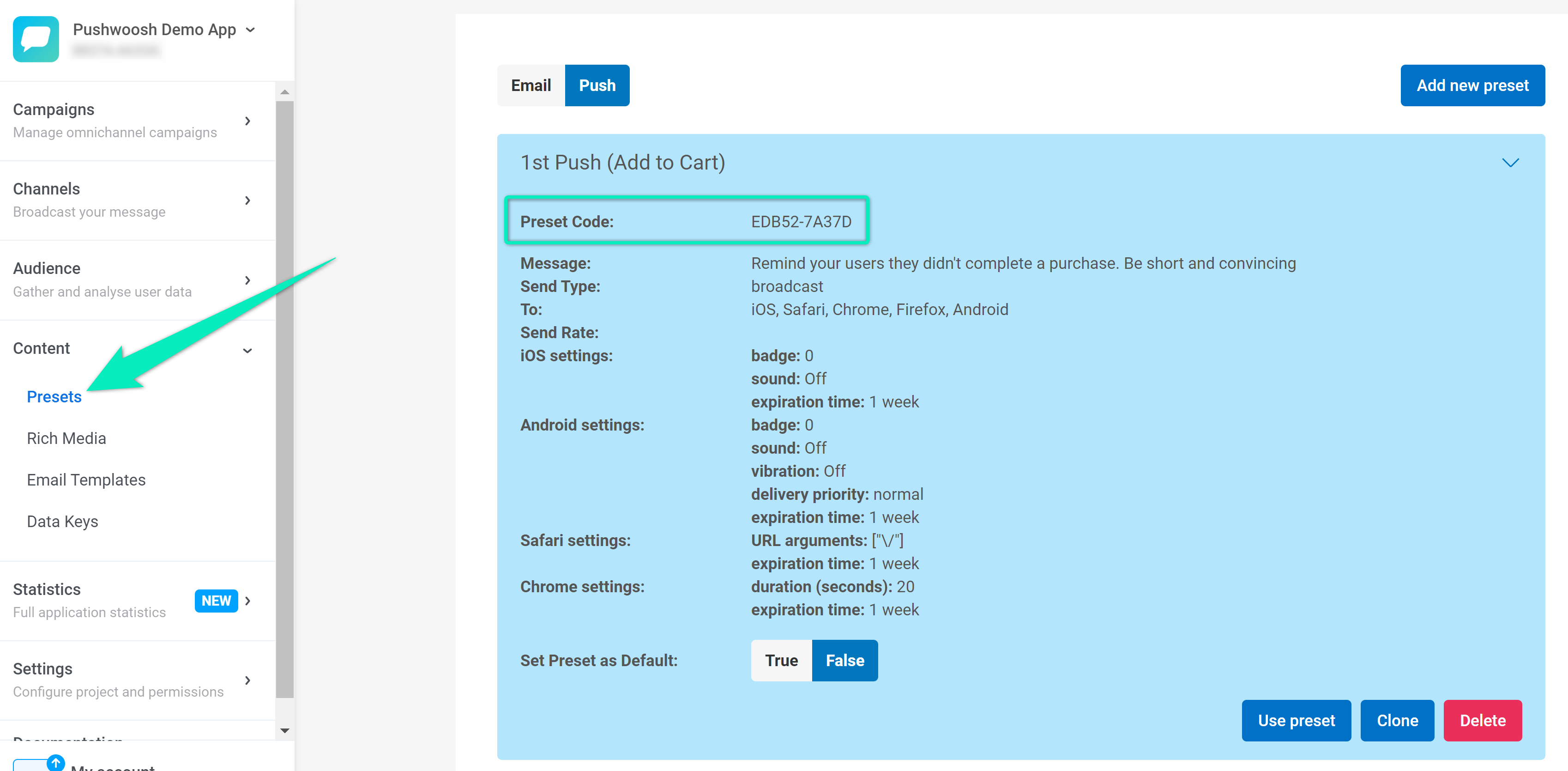The image size is (1568, 771).
Task: Set preset as default to False
Action: coord(845,660)
